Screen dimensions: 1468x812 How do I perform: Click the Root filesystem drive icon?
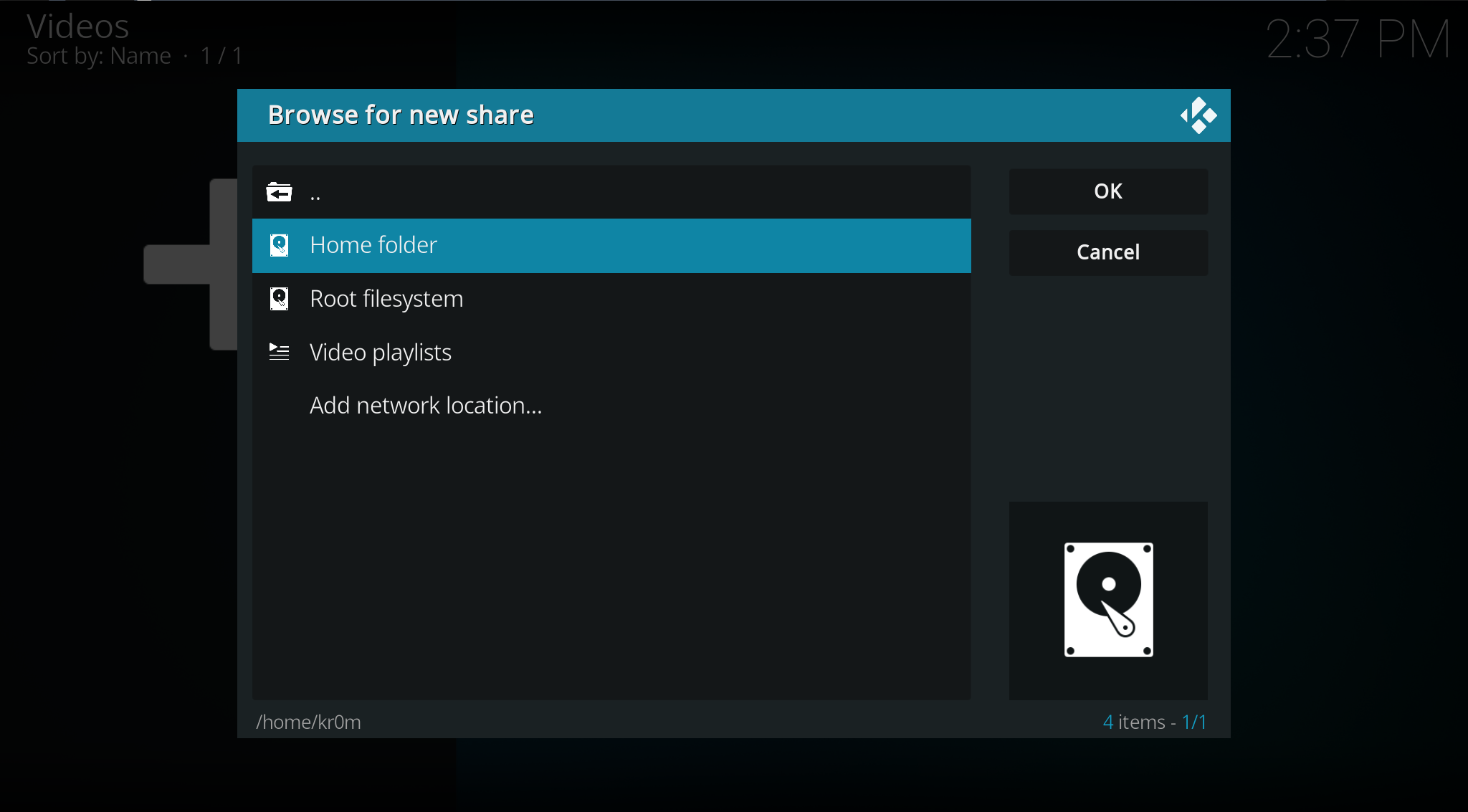pos(279,299)
